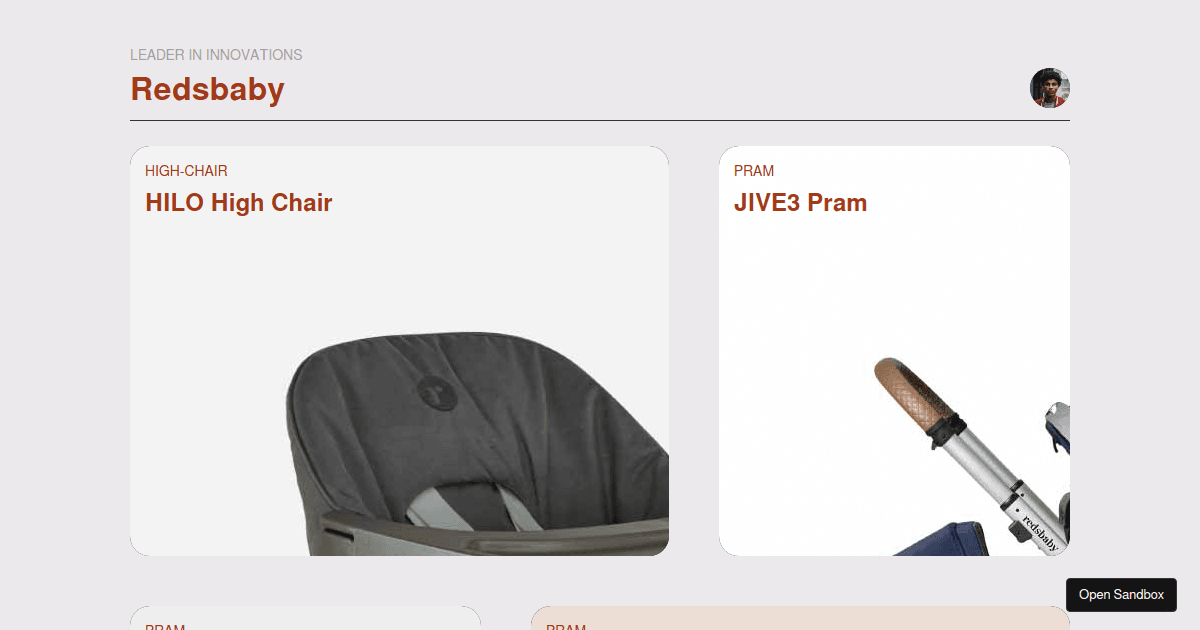The height and width of the screenshot is (630, 1200).
Task: Click the wooden tray edge of chair
Action: tap(480, 537)
